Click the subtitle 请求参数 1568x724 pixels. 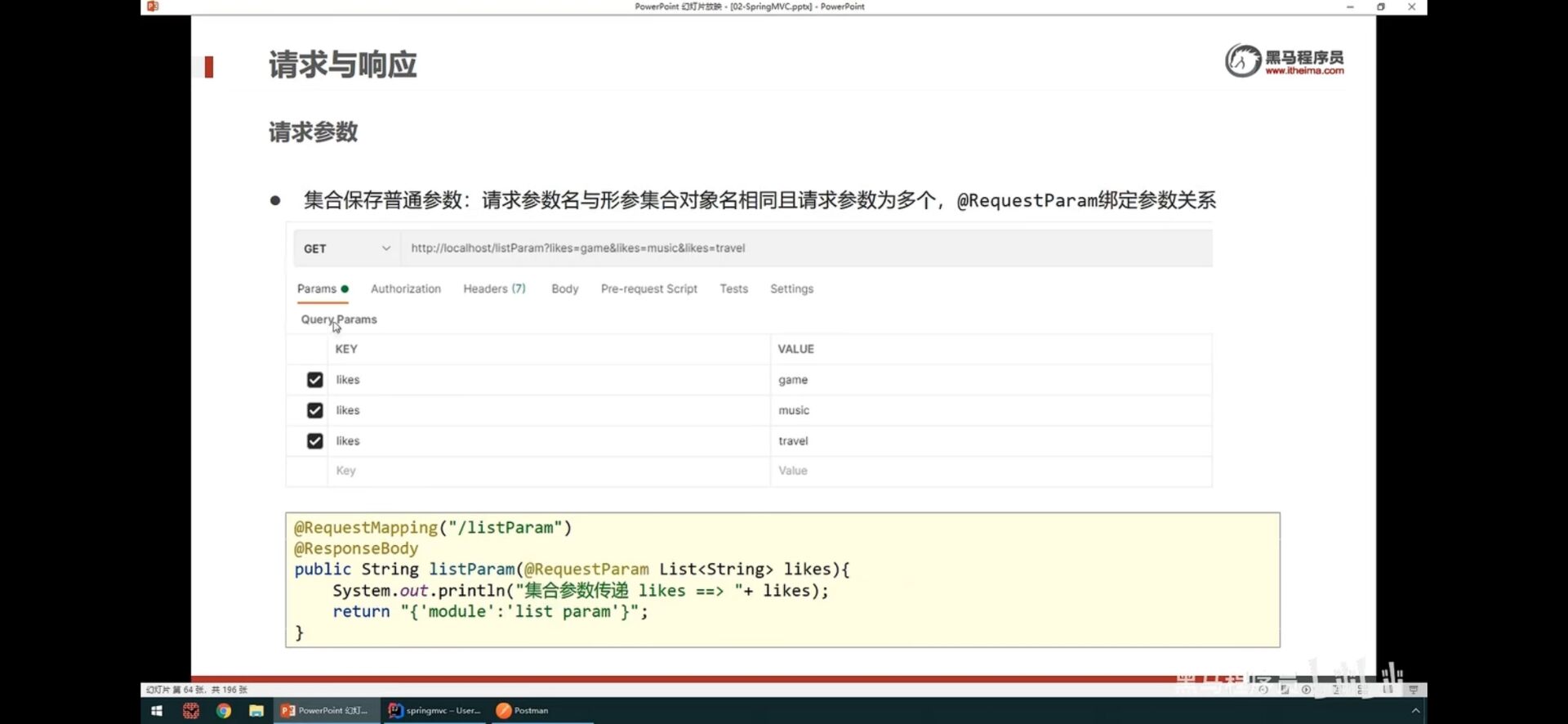tap(314, 132)
